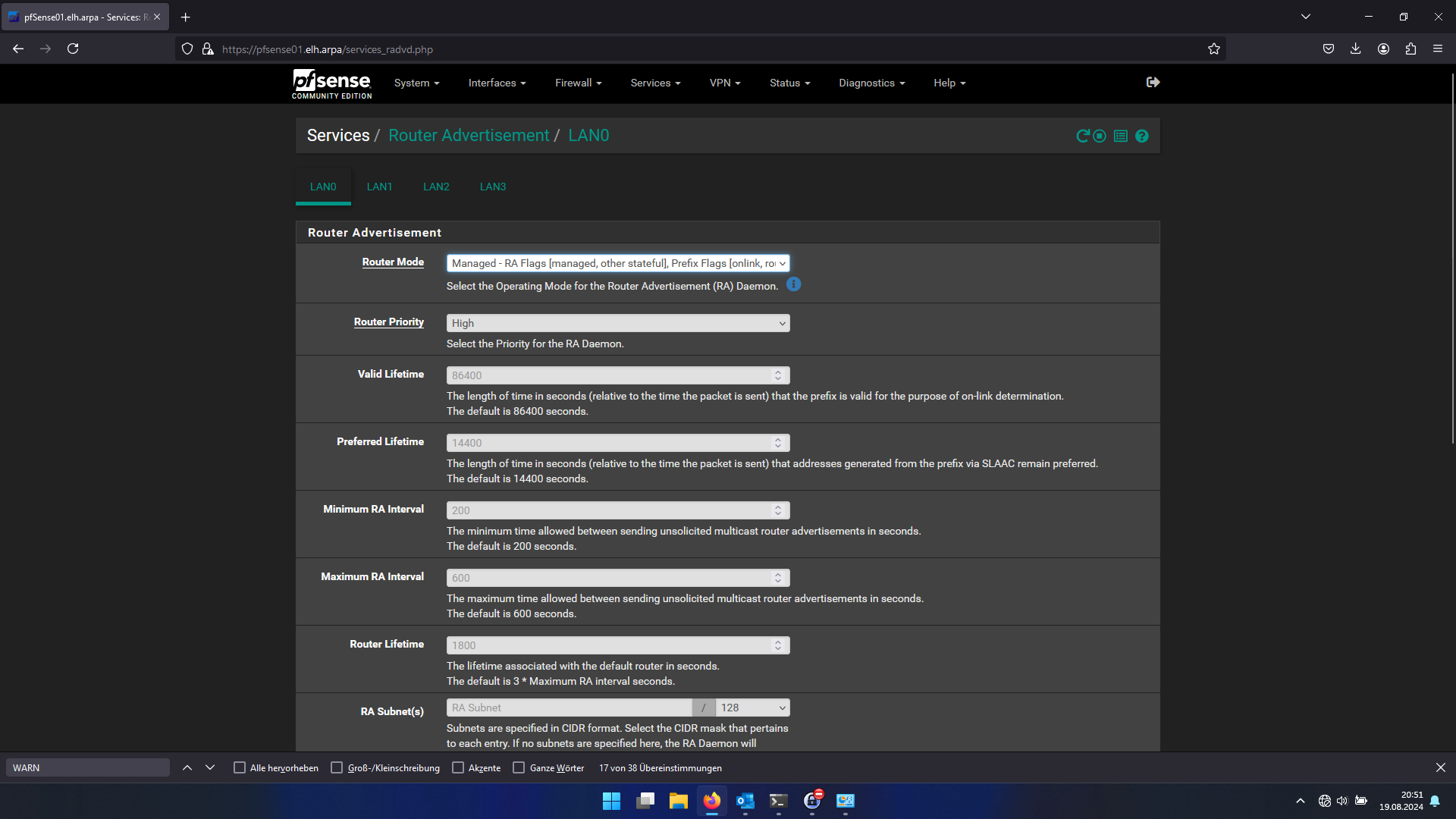Bookmark this page with the star
Screen dimensions: 1456x819
click(1214, 49)
